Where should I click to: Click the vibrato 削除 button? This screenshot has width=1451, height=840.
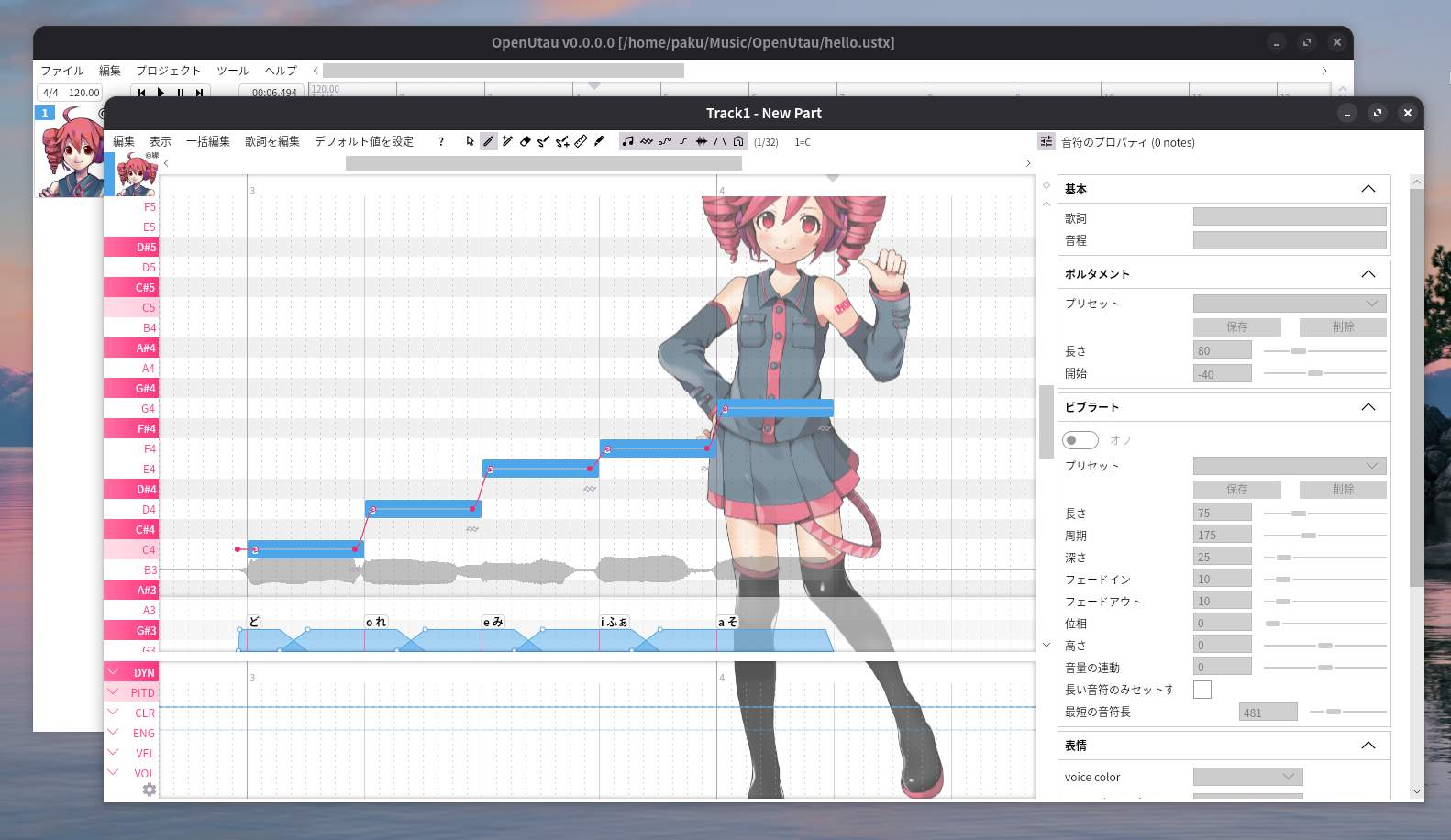[1342, 490]
